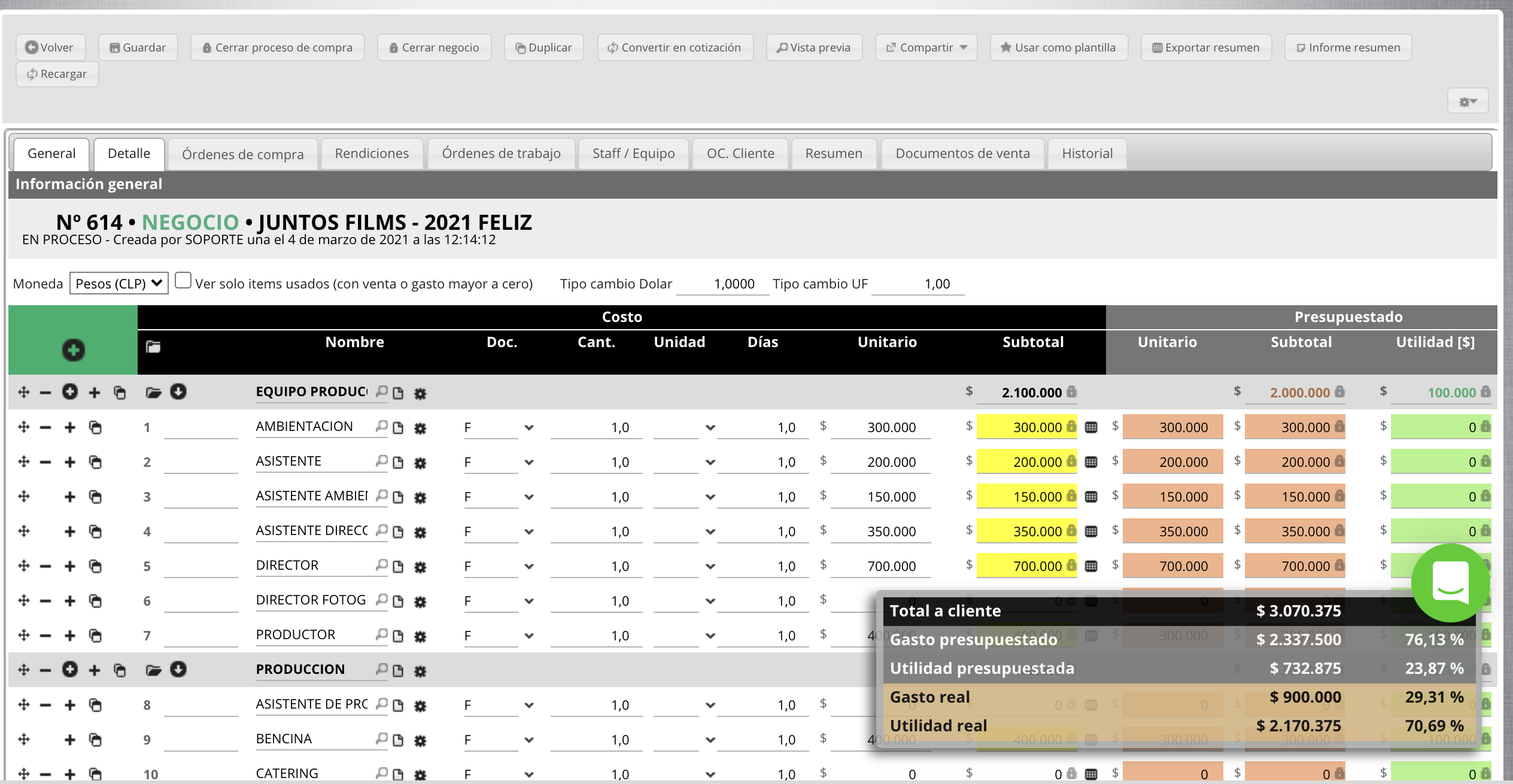Screen dimensions: 1513x784
Task: Open the search magnifier icon for AMBIENTACION
Action: pos(381,427)
